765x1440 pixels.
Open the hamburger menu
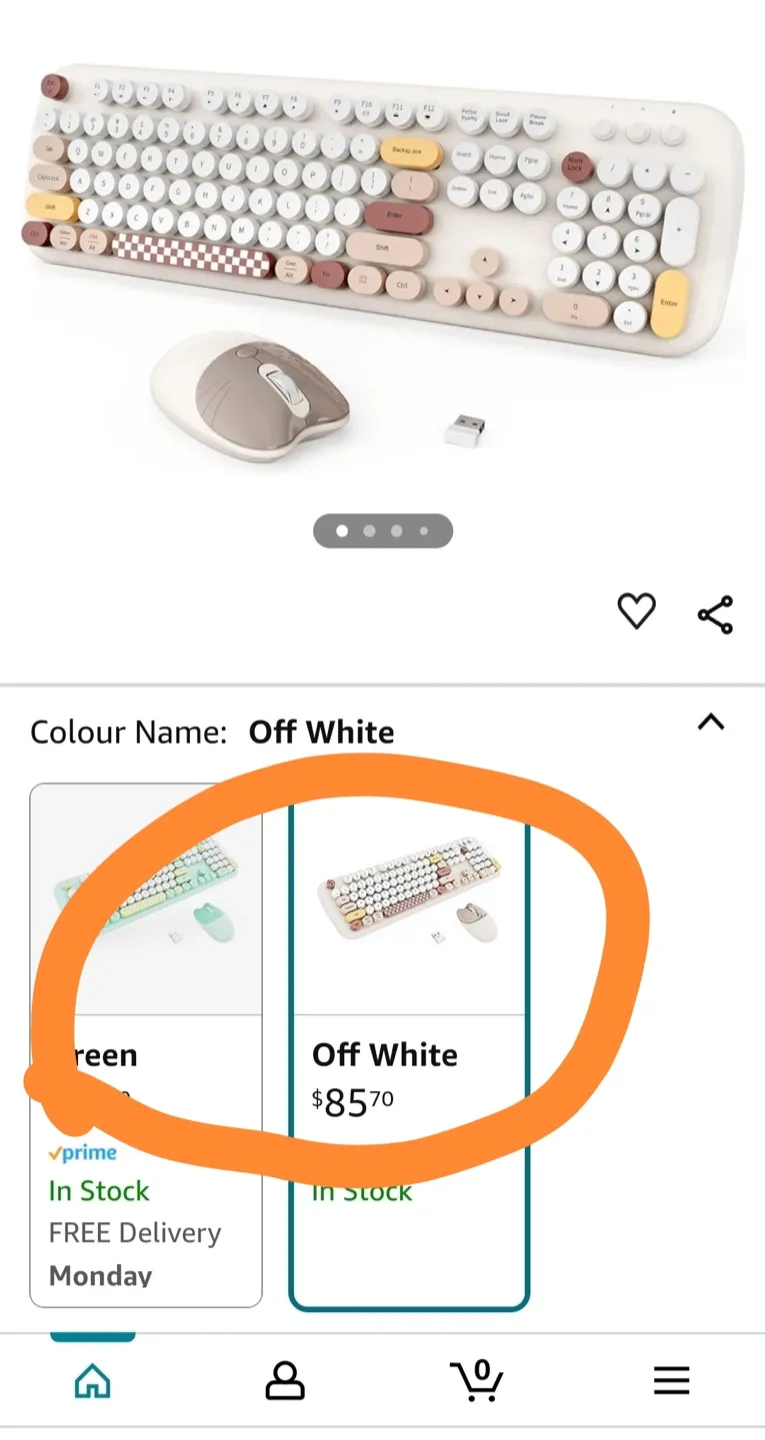pyautogui.click(x=671, y=1380)
